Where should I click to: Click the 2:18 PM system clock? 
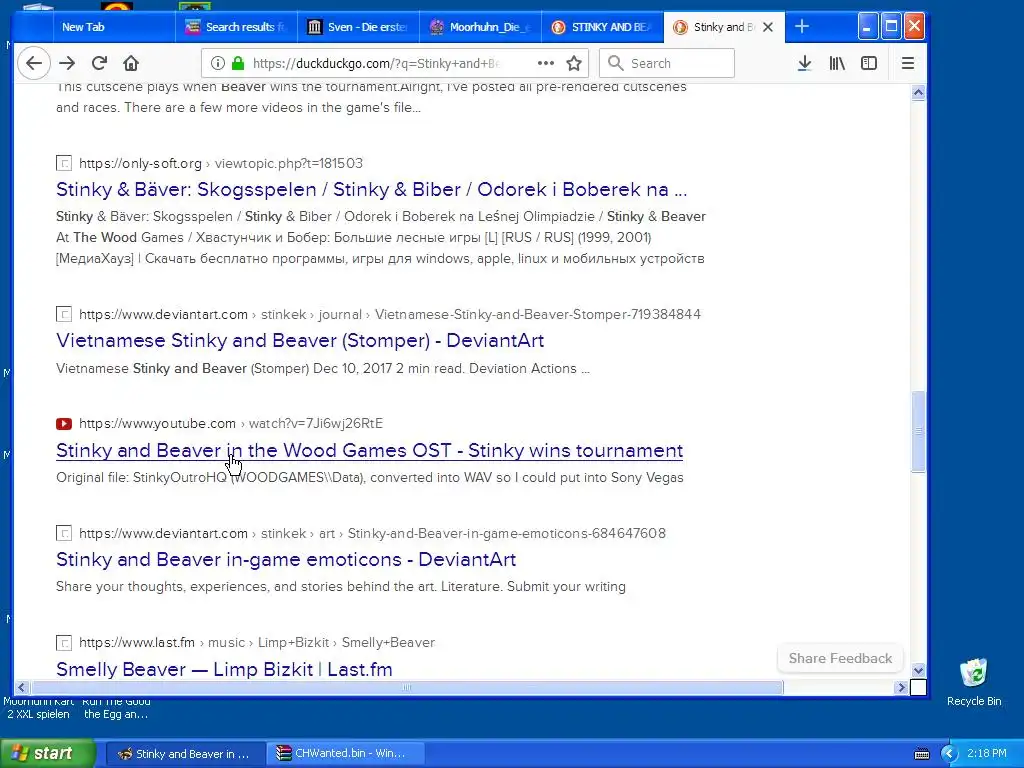click(x=987, y=754)
